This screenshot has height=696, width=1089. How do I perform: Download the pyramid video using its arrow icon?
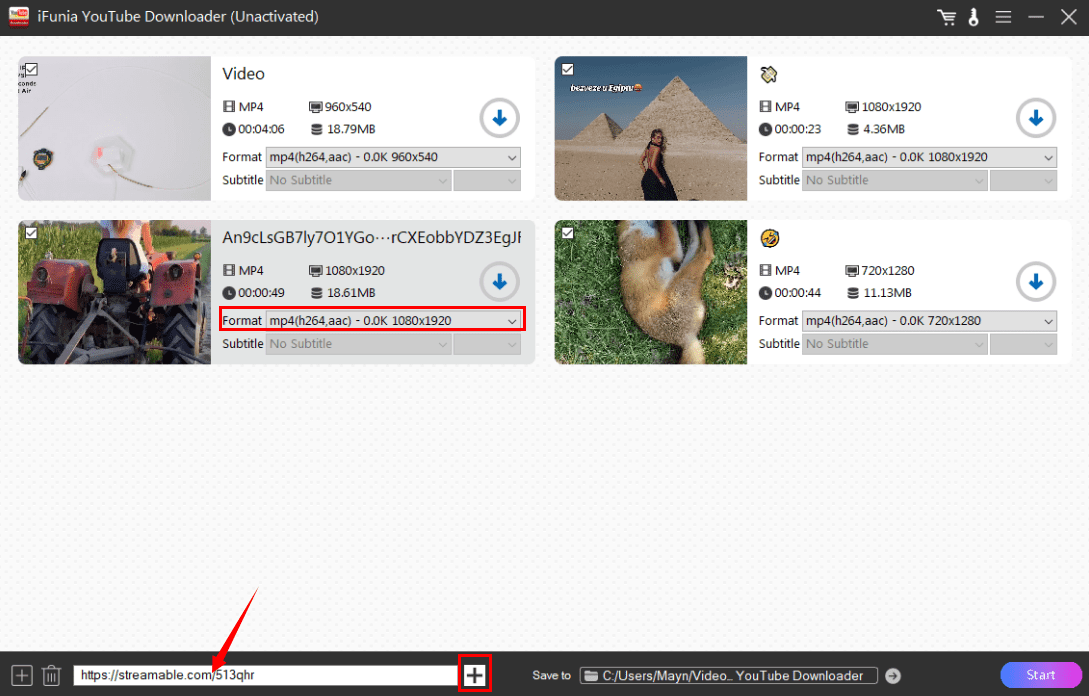(1036, 118)
